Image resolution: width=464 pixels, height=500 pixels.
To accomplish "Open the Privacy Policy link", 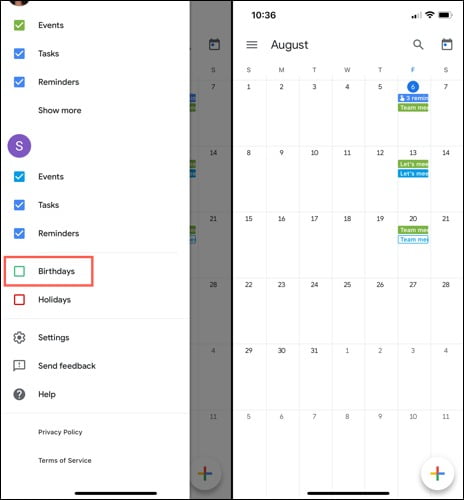I will click(x=60, y=432).
